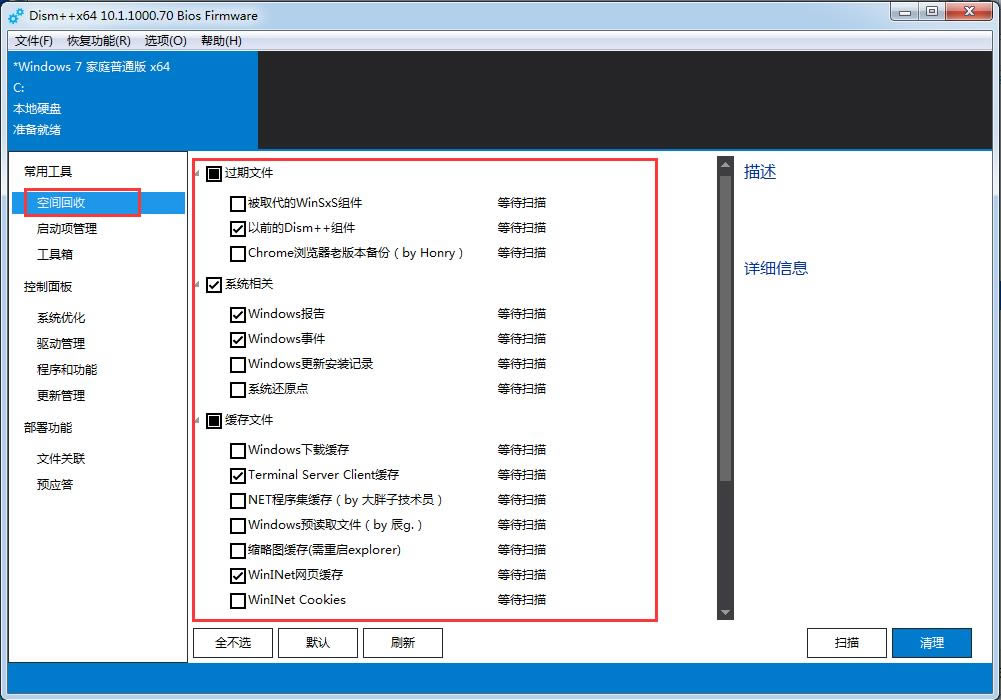Click the 扫描 button

click(847, 643)
